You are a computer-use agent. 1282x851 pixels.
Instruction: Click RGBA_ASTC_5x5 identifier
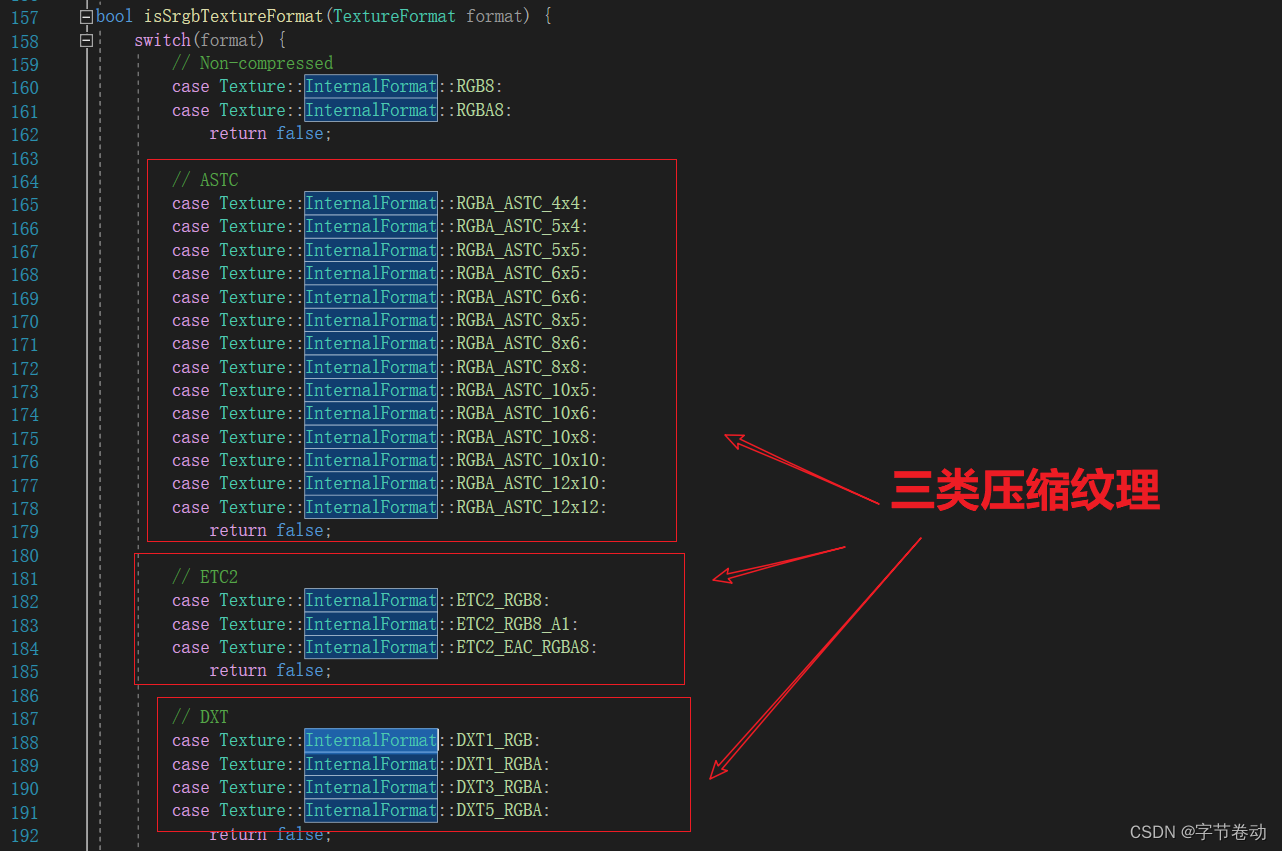point(518,250)
